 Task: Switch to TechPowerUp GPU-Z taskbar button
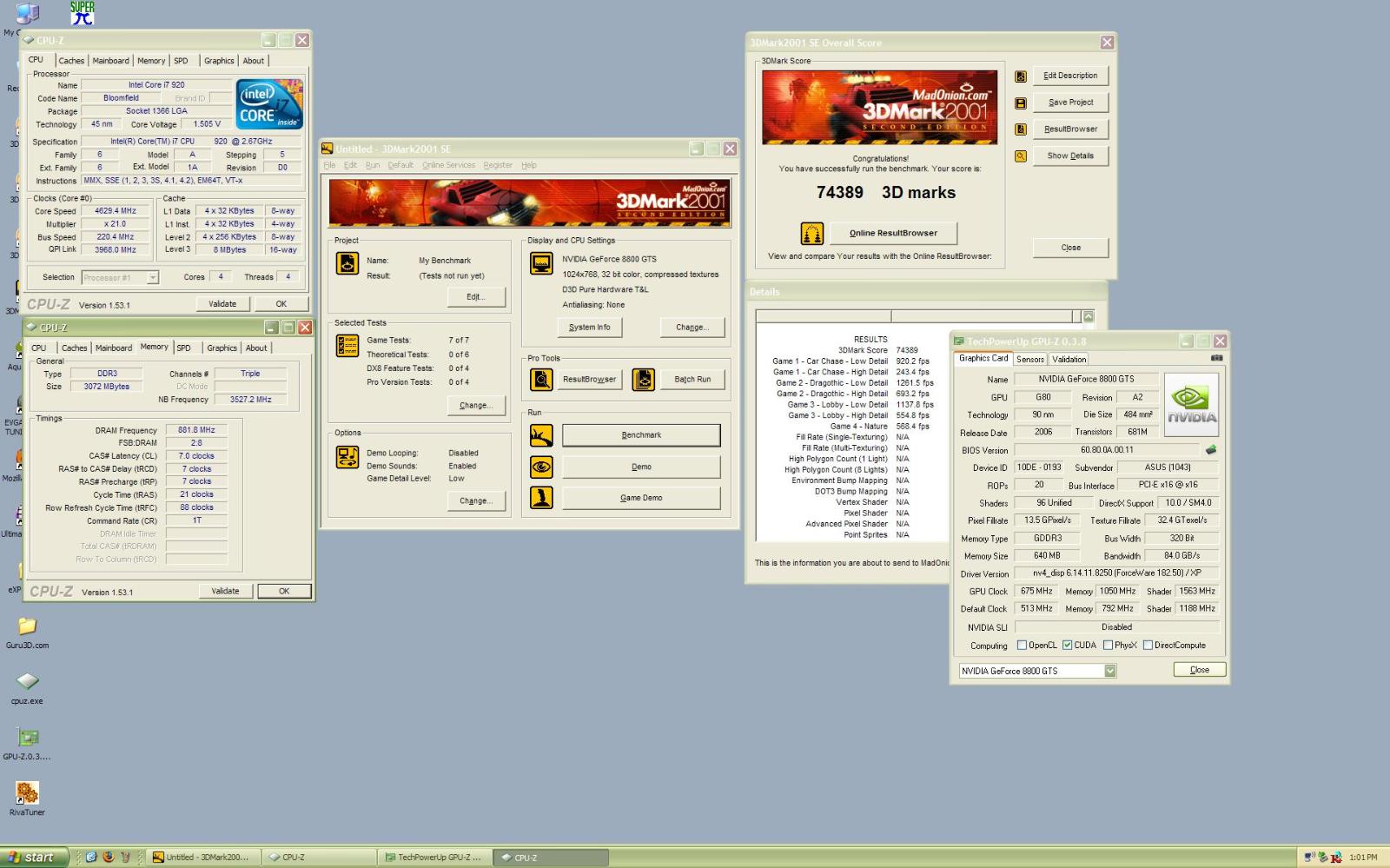click(x=433, y=858)
